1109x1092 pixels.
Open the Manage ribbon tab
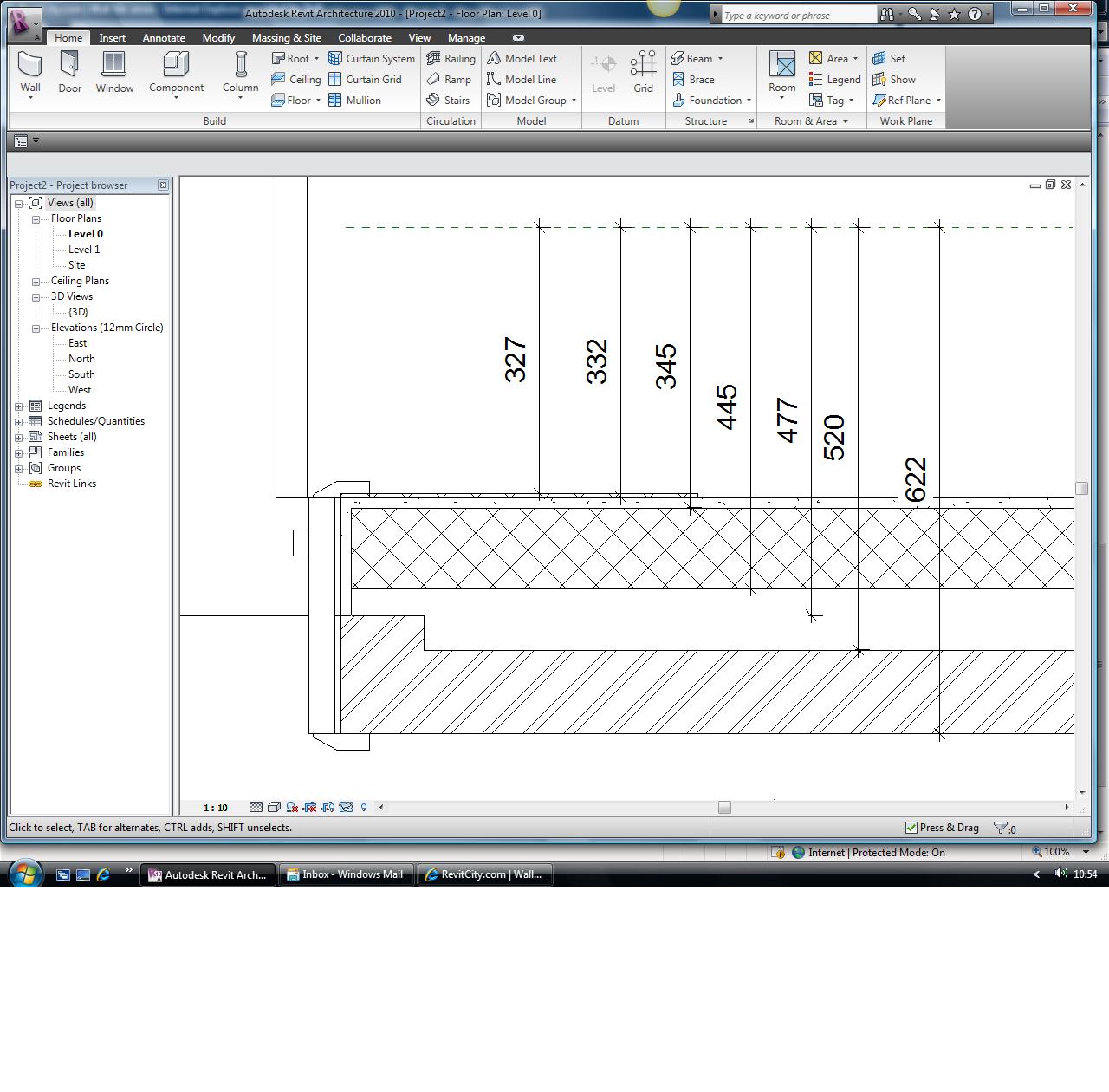tap(466, 38)
